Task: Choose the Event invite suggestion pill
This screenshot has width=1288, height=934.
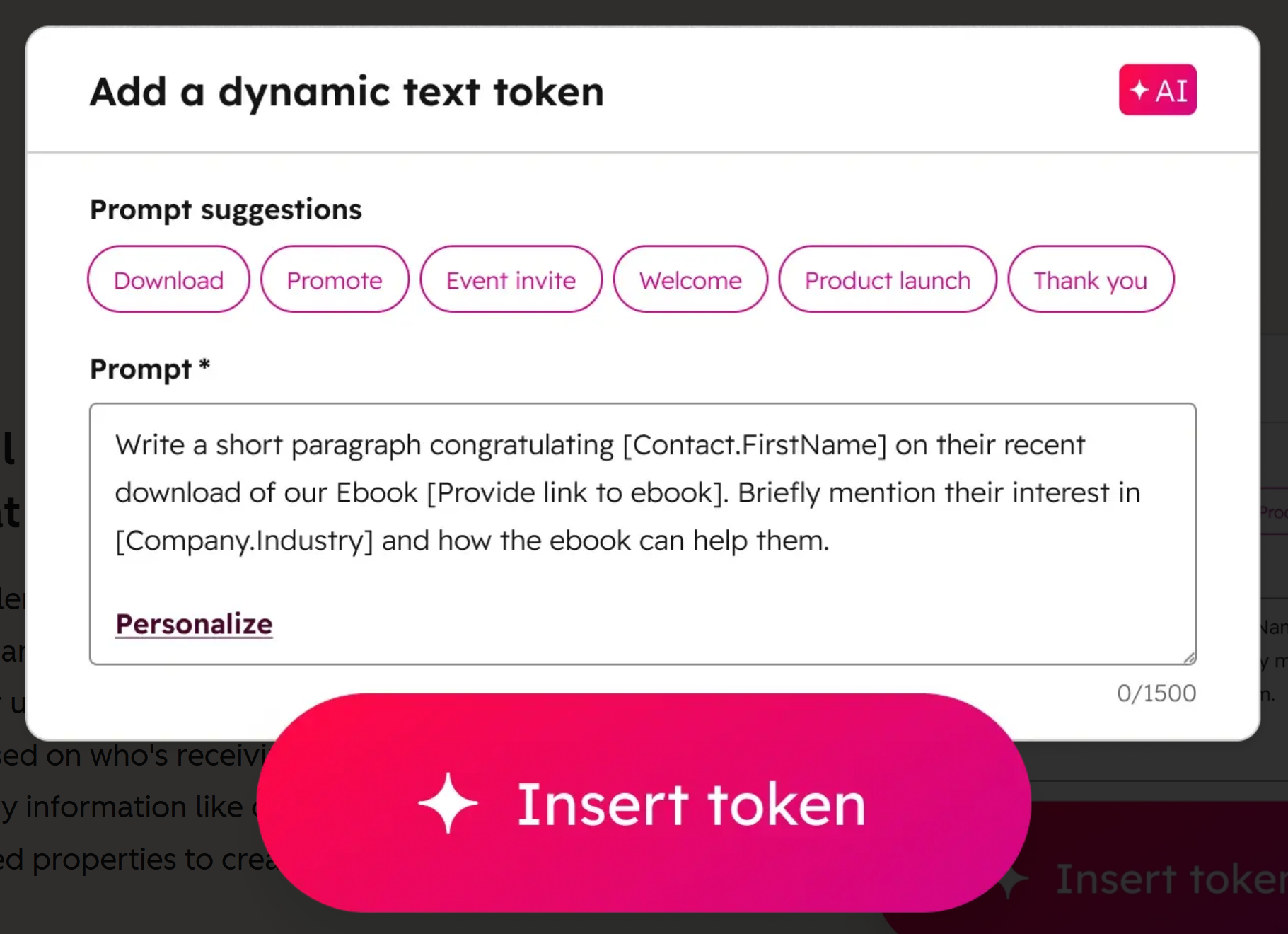Action: 510,279
